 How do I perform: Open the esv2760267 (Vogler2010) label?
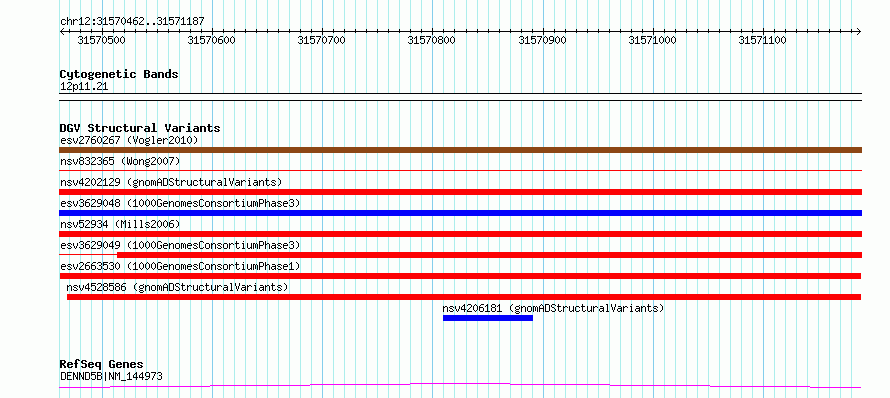point(129,140)
